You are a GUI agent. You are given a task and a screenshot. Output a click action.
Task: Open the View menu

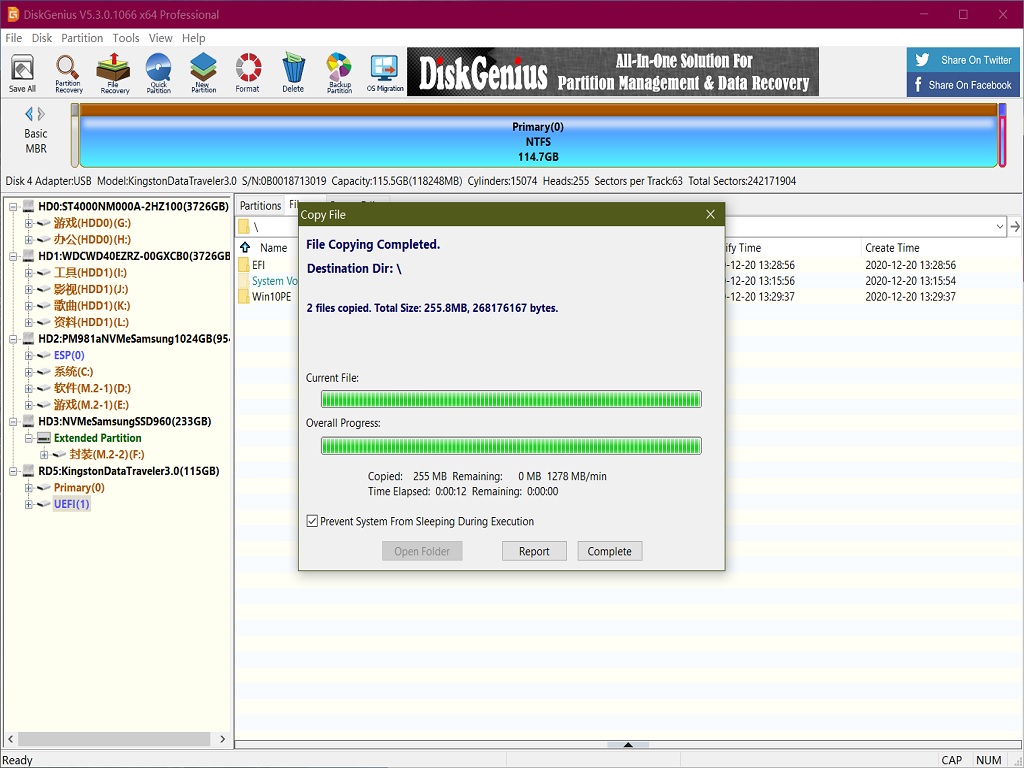[161, 38]
